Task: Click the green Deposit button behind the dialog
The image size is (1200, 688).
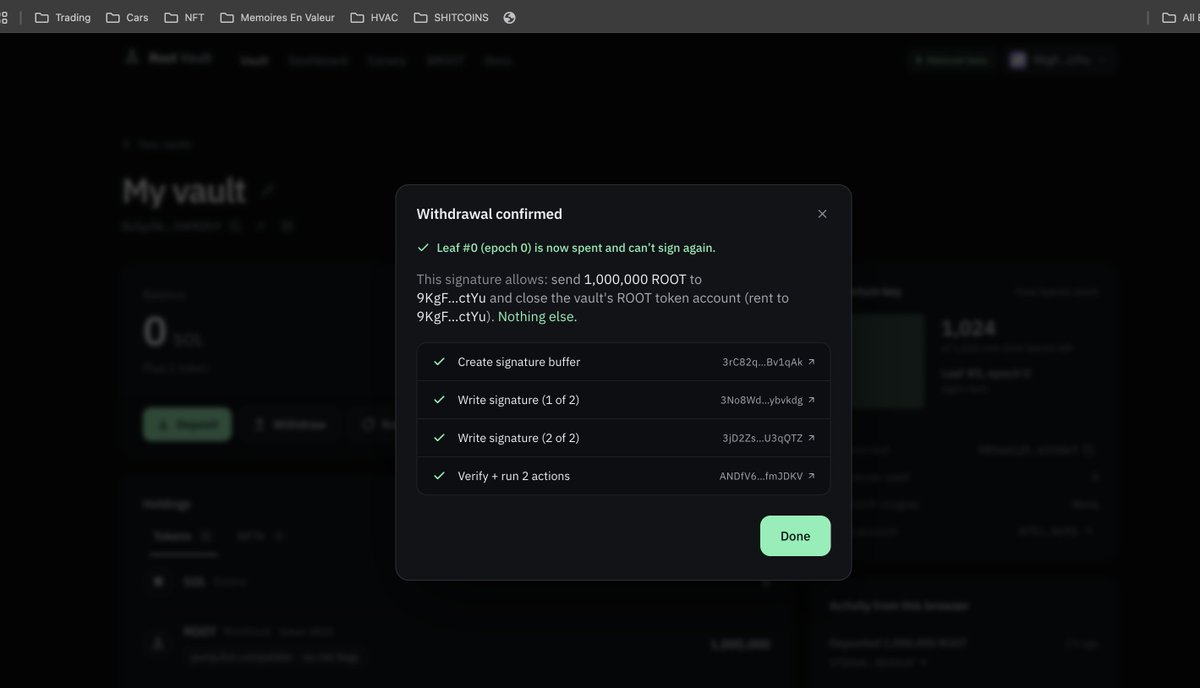Action: (x=187, y=424)
